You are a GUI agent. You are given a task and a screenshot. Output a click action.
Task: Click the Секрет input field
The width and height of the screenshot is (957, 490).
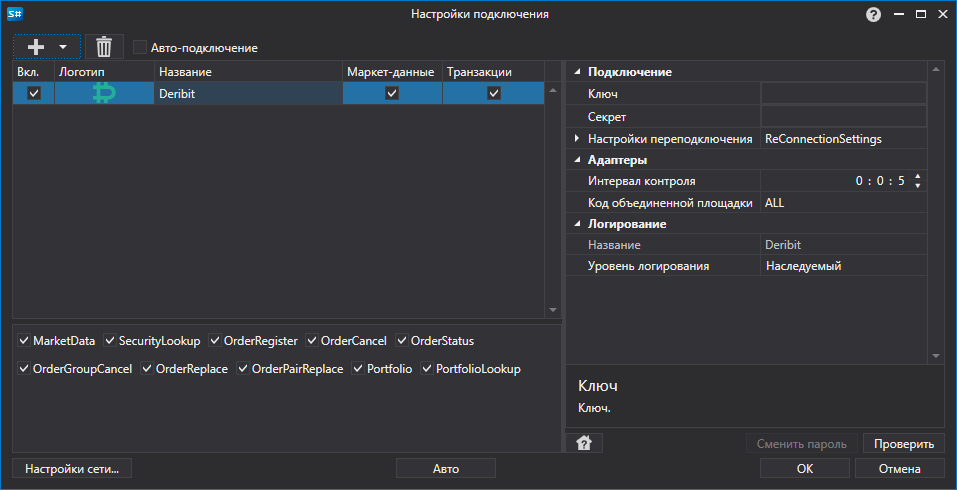[x=843, y=116]
